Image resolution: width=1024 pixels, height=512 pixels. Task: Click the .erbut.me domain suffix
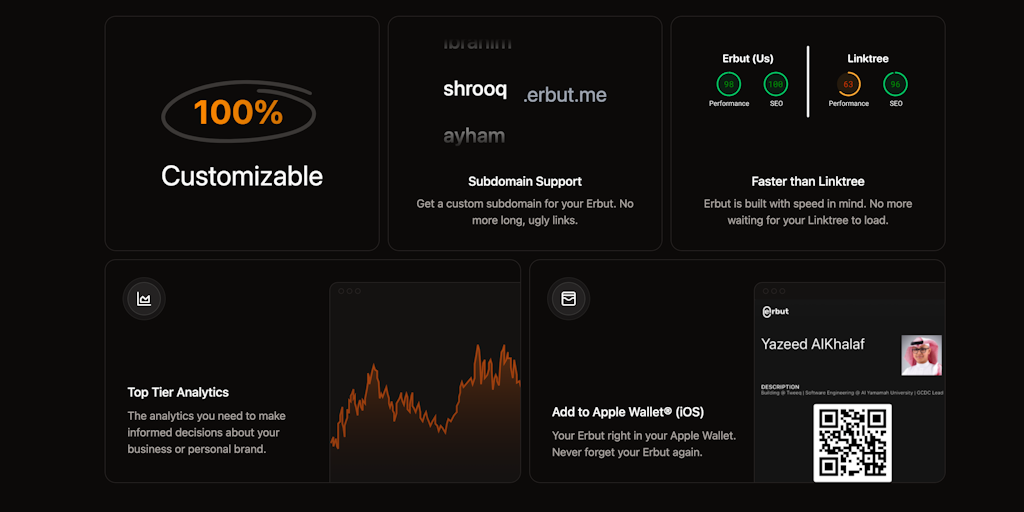[x=565, y=95]
